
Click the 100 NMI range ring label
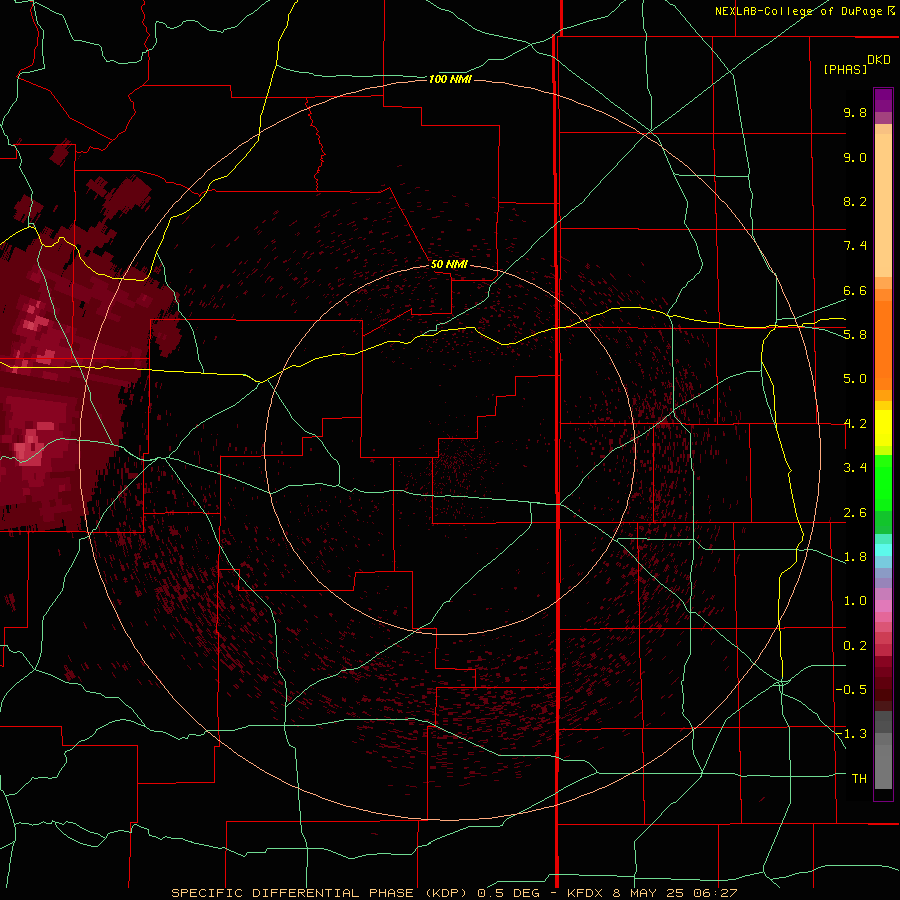pyautogui.click(x=450, y=79)
